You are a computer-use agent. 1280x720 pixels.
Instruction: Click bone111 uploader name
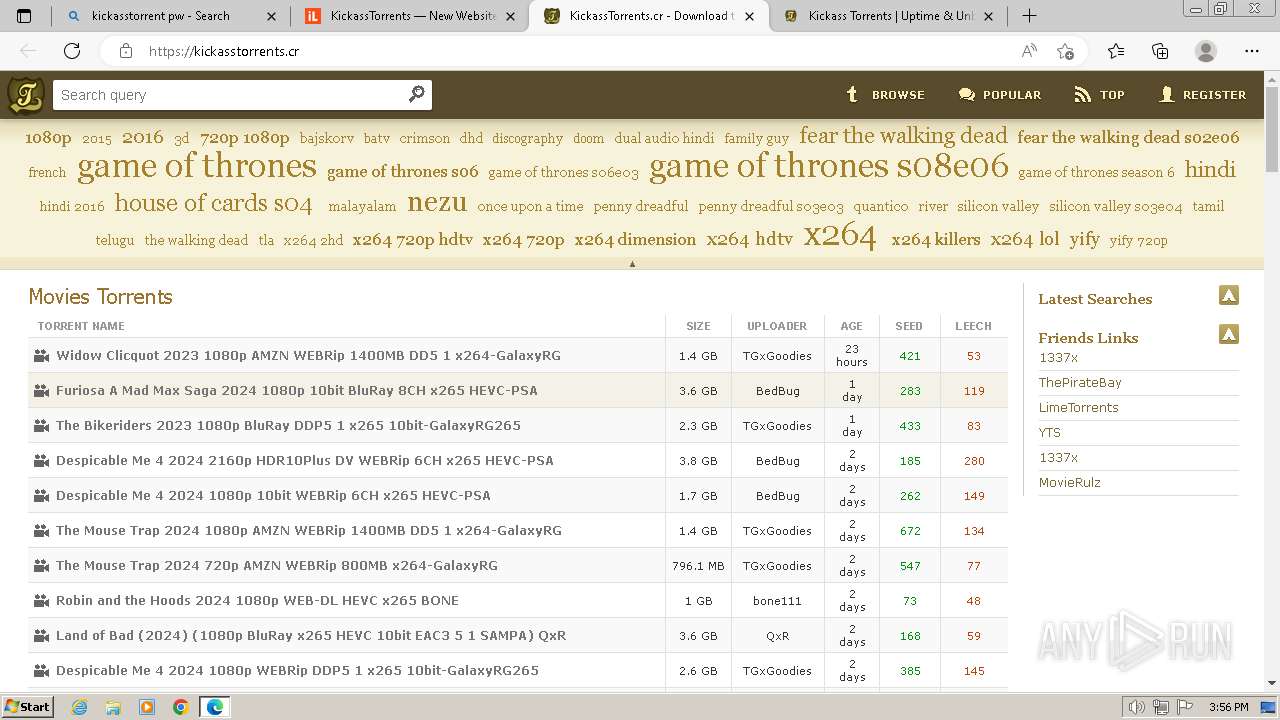pyautogui.click(x=777, y=600)
